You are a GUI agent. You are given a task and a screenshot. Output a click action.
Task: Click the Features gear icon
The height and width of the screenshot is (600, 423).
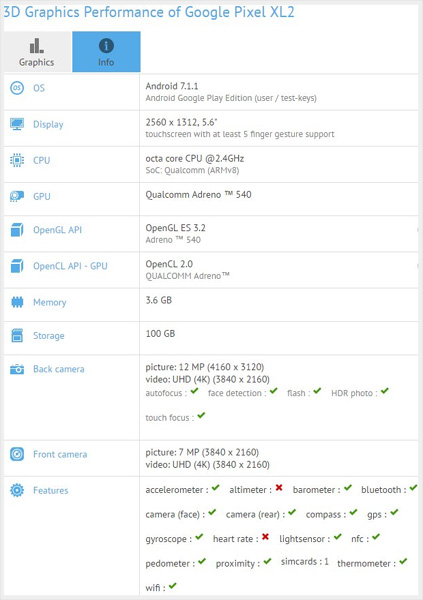coord(17,490)
